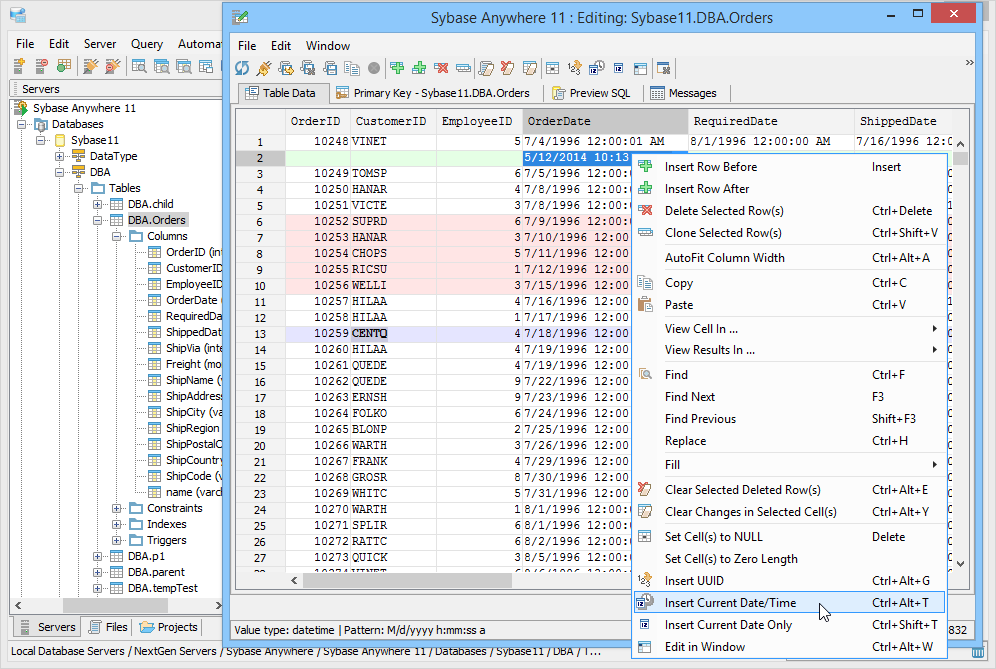Open the Fill submenu entry
This screenshot has height=669, width=996.
[x=789, y=464]
